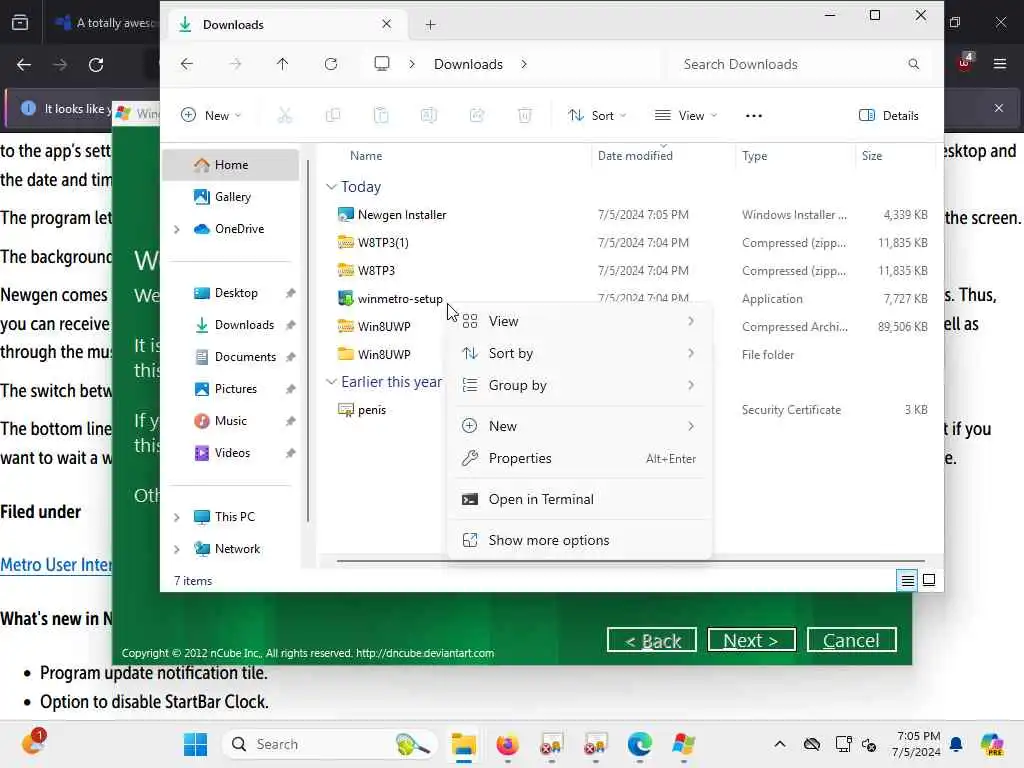The height and width of the screenshot is (768, 1024).
Task: Choose Open in Terminal
Action: [579, 500]
